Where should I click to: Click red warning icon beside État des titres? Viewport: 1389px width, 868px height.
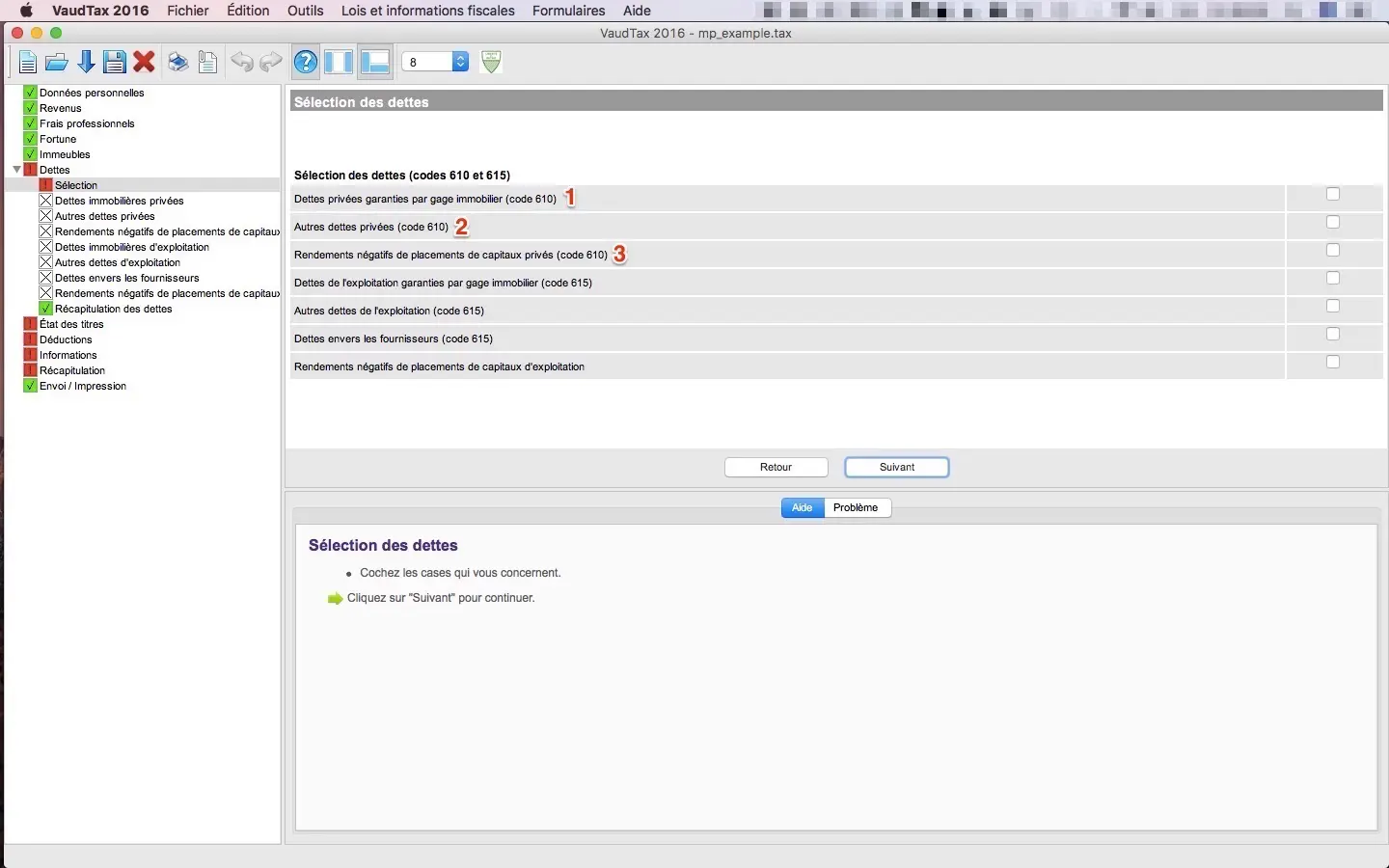30,324
